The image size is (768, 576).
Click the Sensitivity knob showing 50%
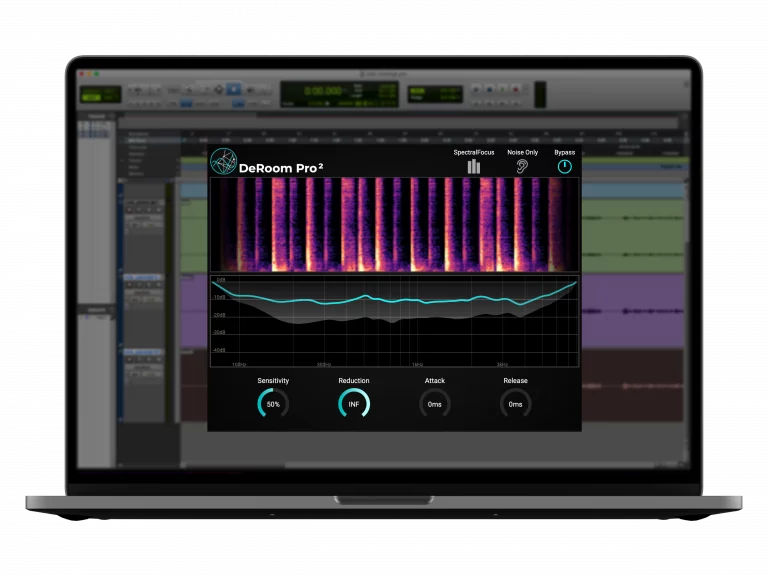273,404
